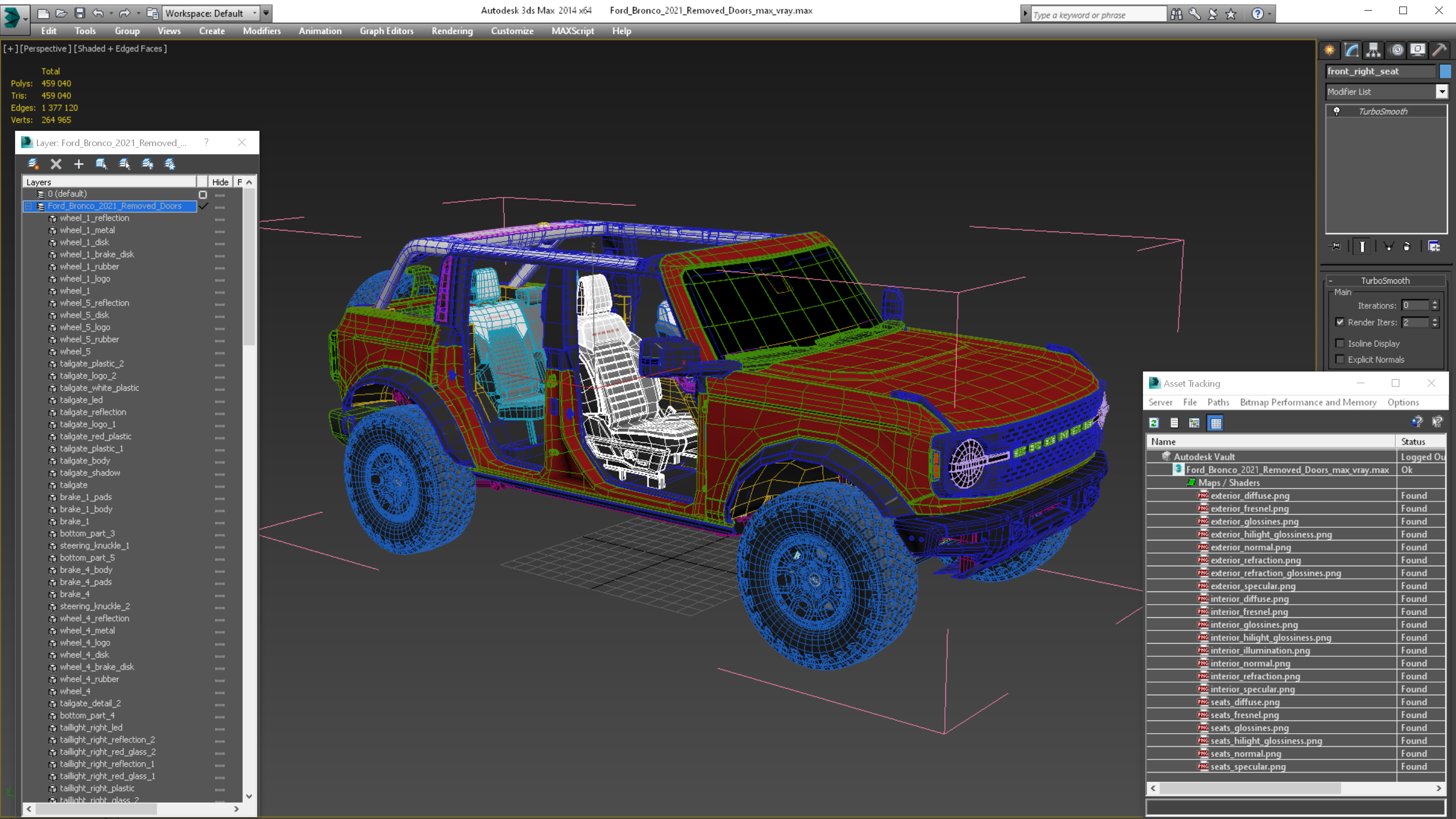Open quick access toolbar customize arrow
Image resolution: width=1456 pixels, height=819 pixels.
coord(265,13)
